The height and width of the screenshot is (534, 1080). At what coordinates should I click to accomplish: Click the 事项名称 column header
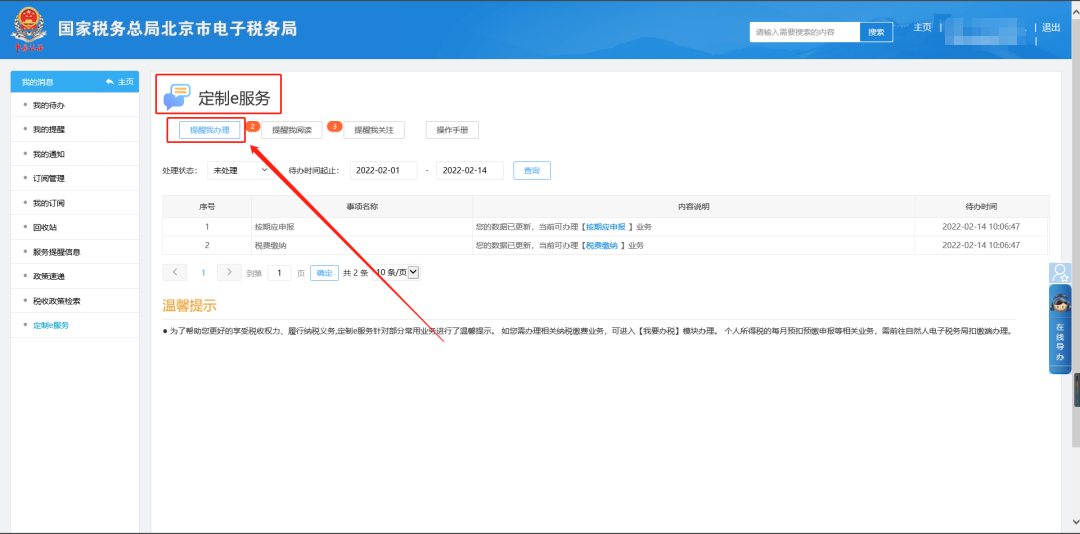362,207
